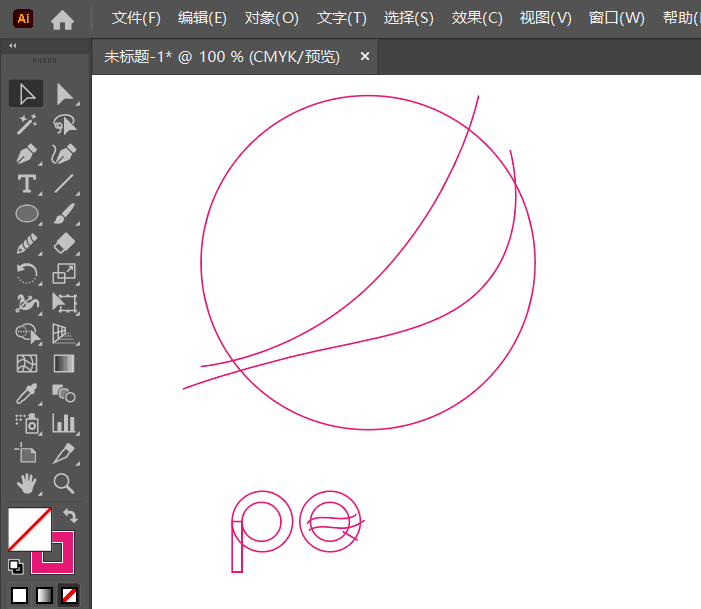This screenshot has height=609, width=701.
Task: Select the Perspective Grid tool
Action: [x=64, y=334]
